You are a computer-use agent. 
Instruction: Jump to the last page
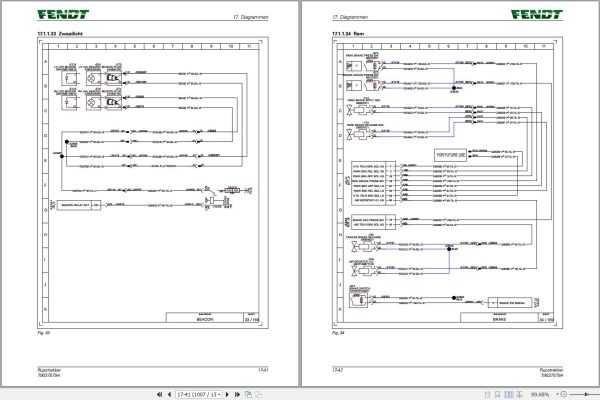(237, 394)
